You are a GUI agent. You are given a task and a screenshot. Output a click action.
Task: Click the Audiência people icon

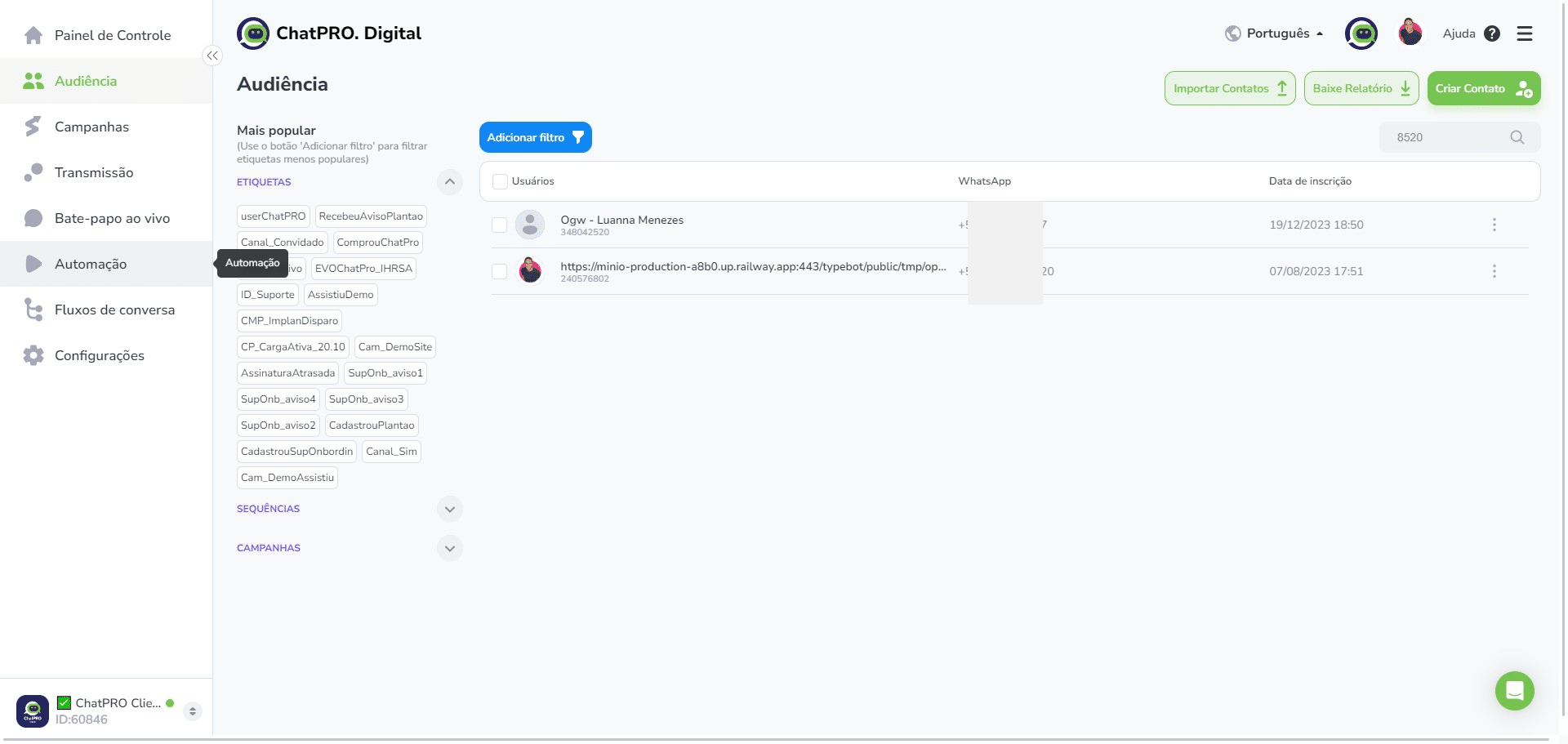point(33,81)
